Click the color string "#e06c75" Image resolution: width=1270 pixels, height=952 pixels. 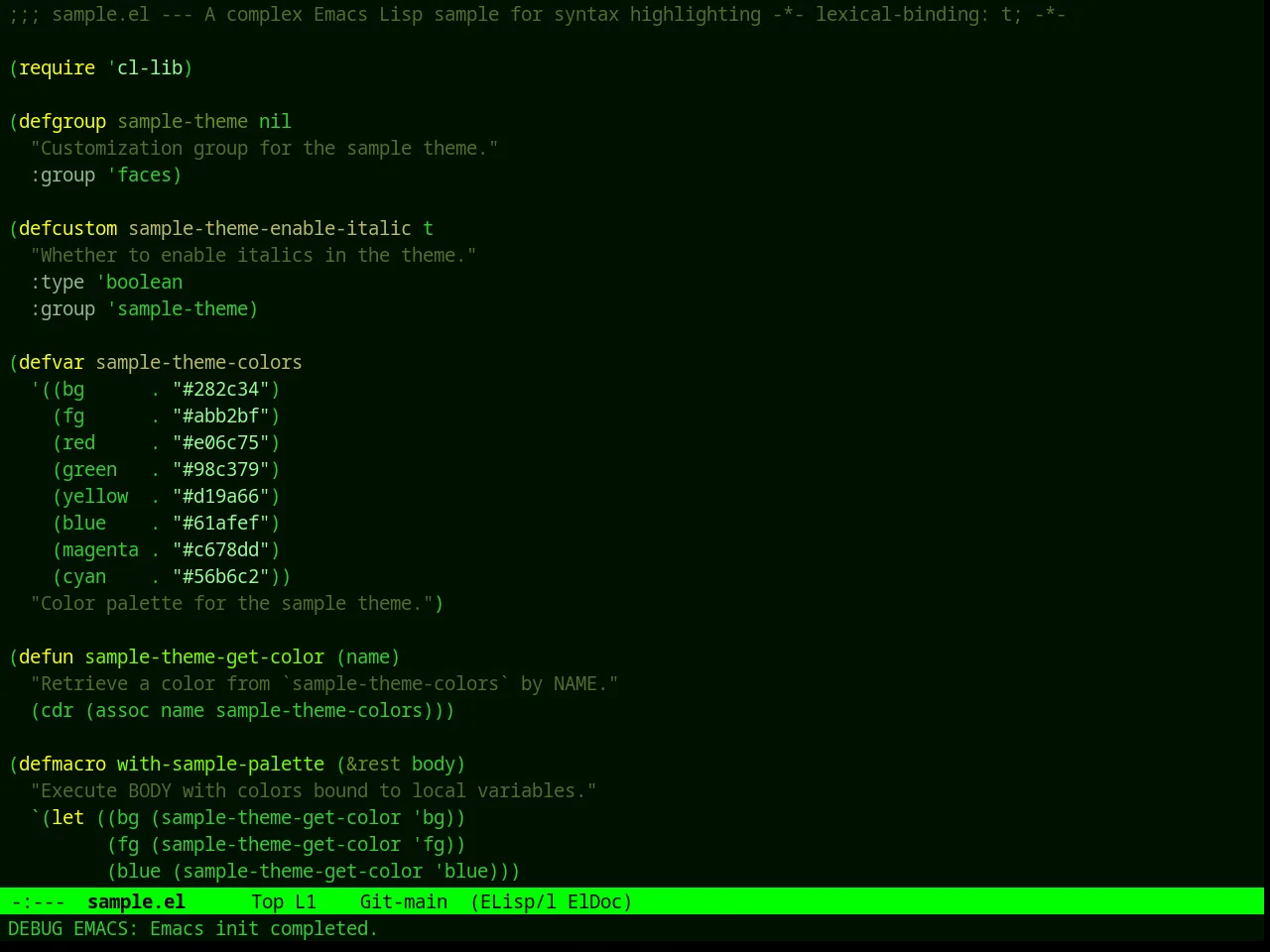[221, 442]
